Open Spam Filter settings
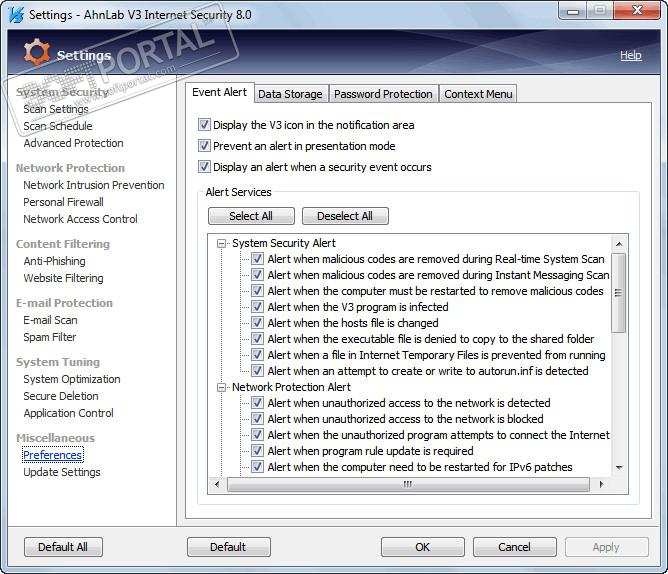This screenshot has width=668, height=574. point(50,337)
